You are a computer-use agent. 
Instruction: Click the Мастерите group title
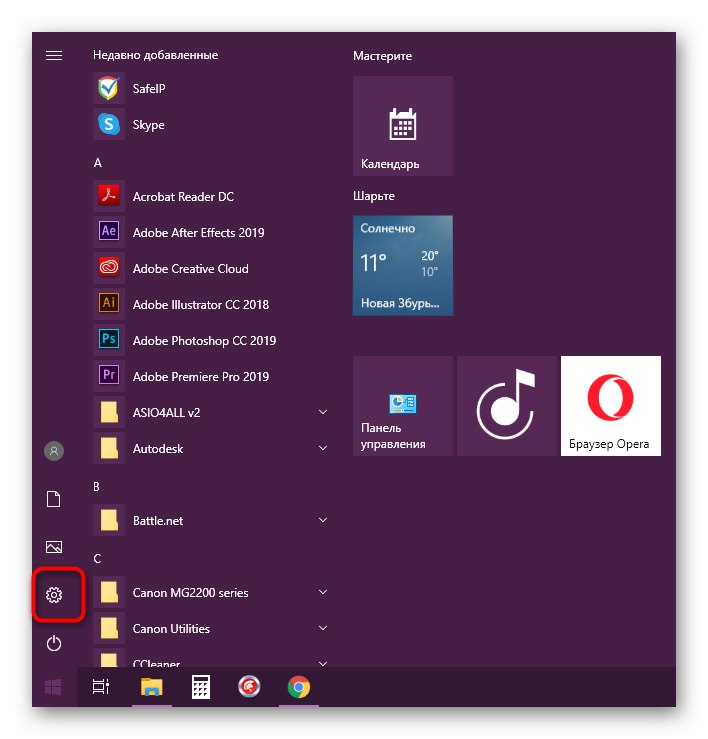click(x=382, y=56)
